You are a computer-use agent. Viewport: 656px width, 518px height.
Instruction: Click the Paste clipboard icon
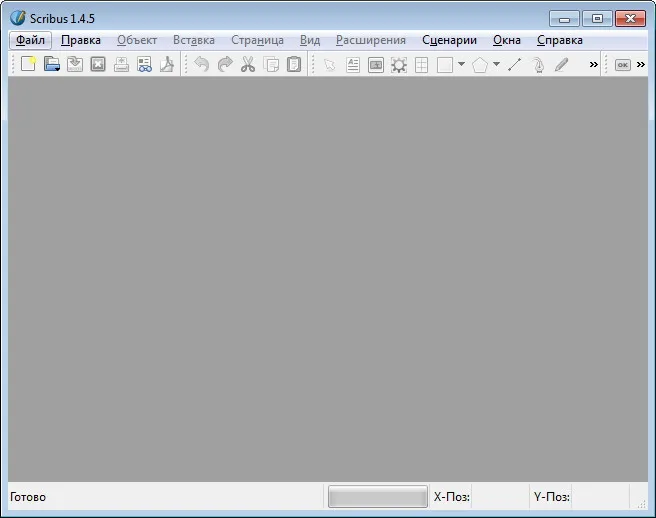294,64
